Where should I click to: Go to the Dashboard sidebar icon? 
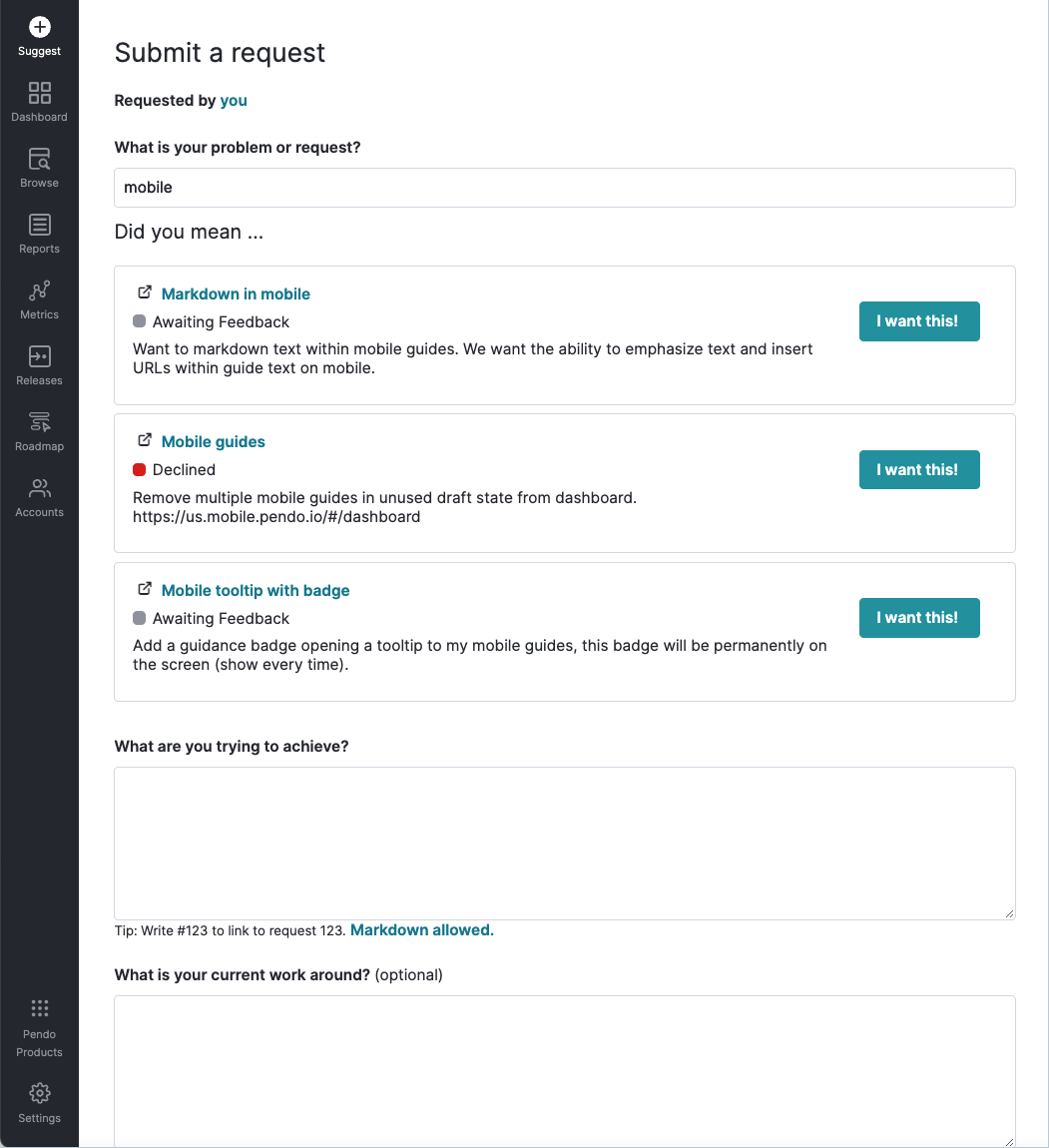(40, 93)
